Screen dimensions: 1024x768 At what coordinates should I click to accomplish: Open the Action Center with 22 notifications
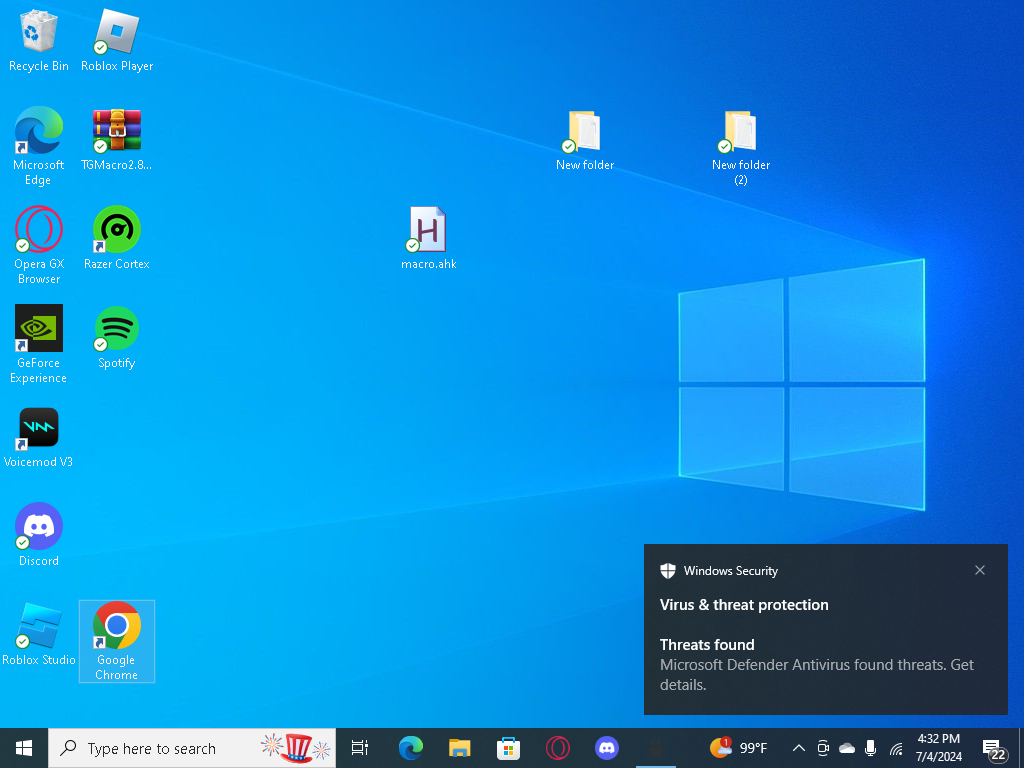tap(993, 749)
